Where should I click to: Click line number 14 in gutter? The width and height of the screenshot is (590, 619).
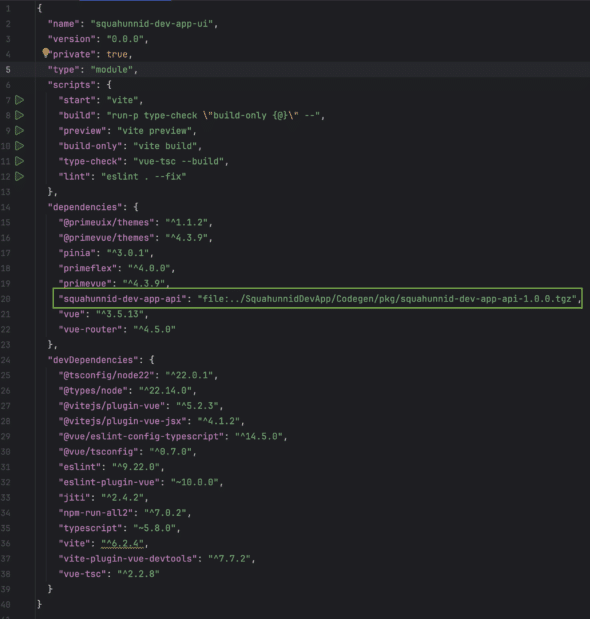pyautogui.click(x=6, y=207)
